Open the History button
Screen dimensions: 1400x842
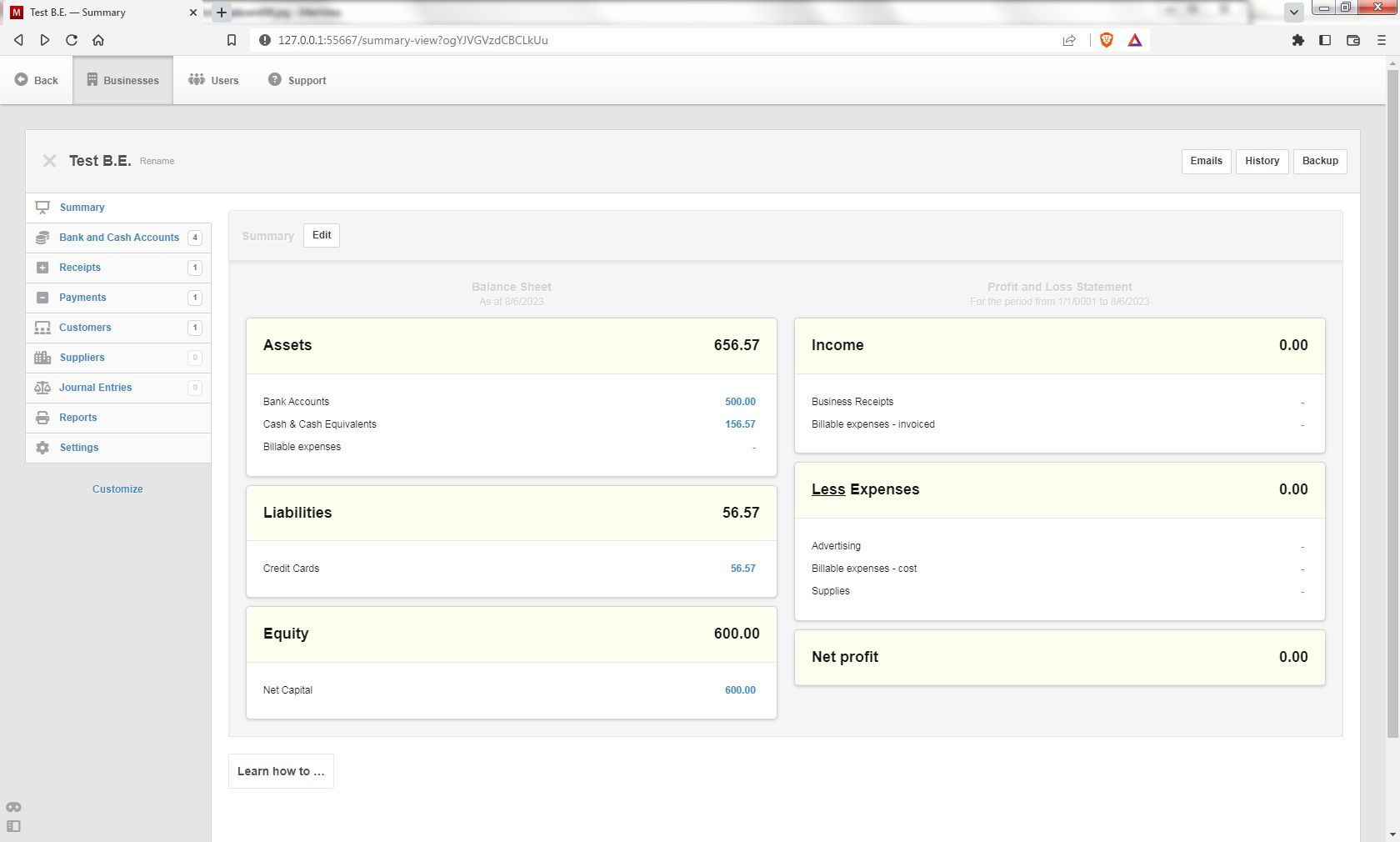(x=1262, y=161)
